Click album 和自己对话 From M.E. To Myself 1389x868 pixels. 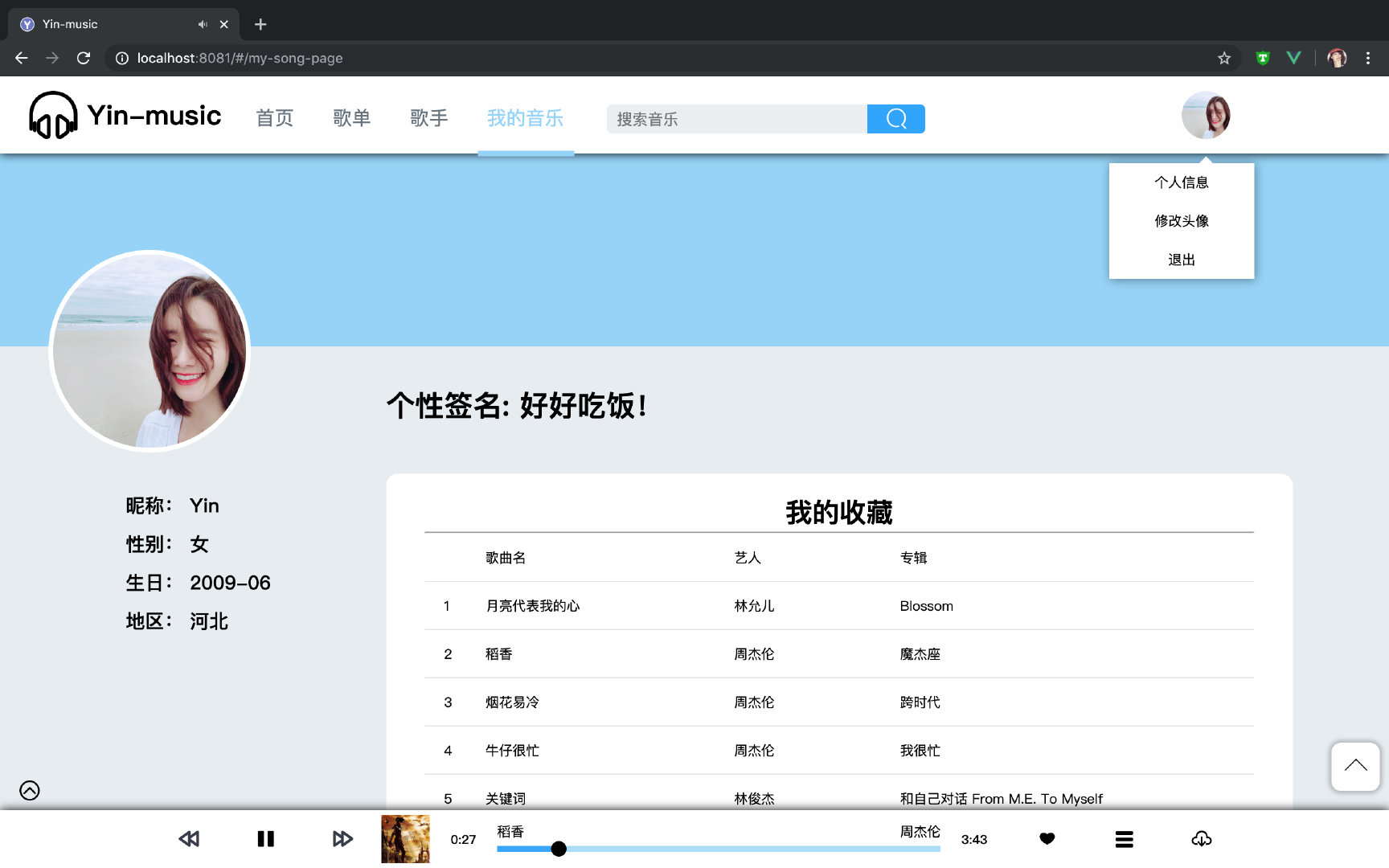[x=1001, y=799]
